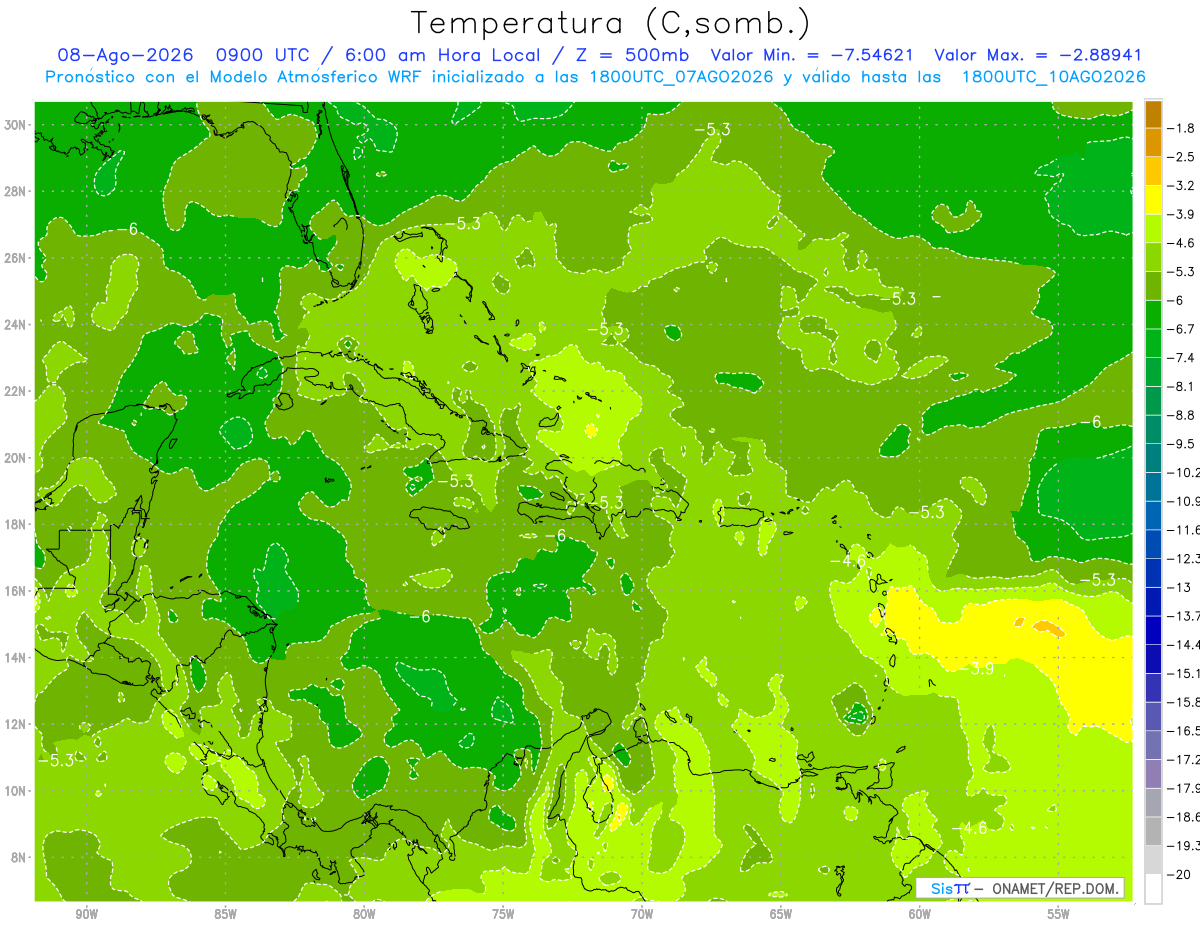Click the white swatch below -20 in legend
The width and height of the screenshot is (1200, 927).
point(1153,888)
